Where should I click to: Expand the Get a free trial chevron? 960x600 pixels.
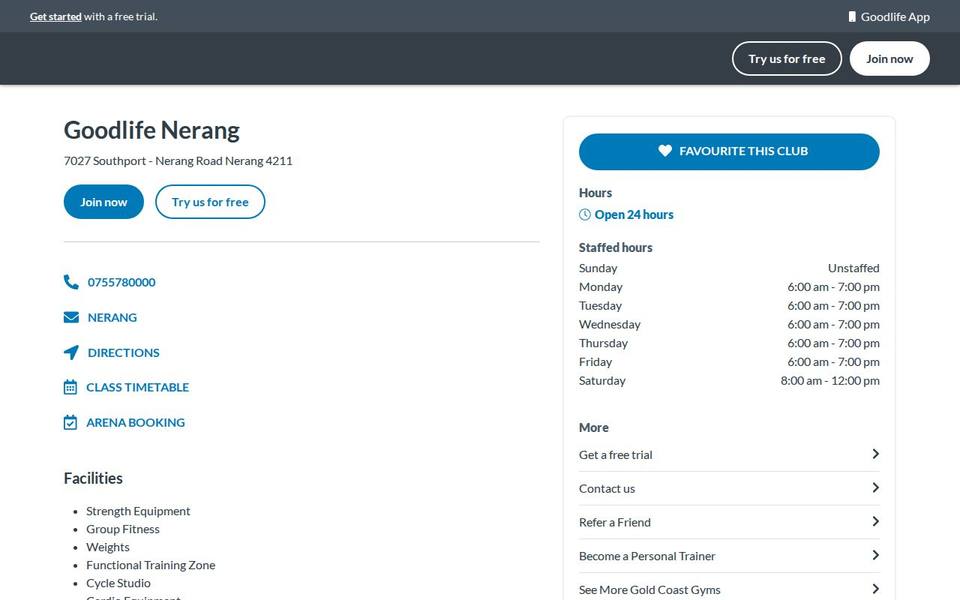point(876,454)
